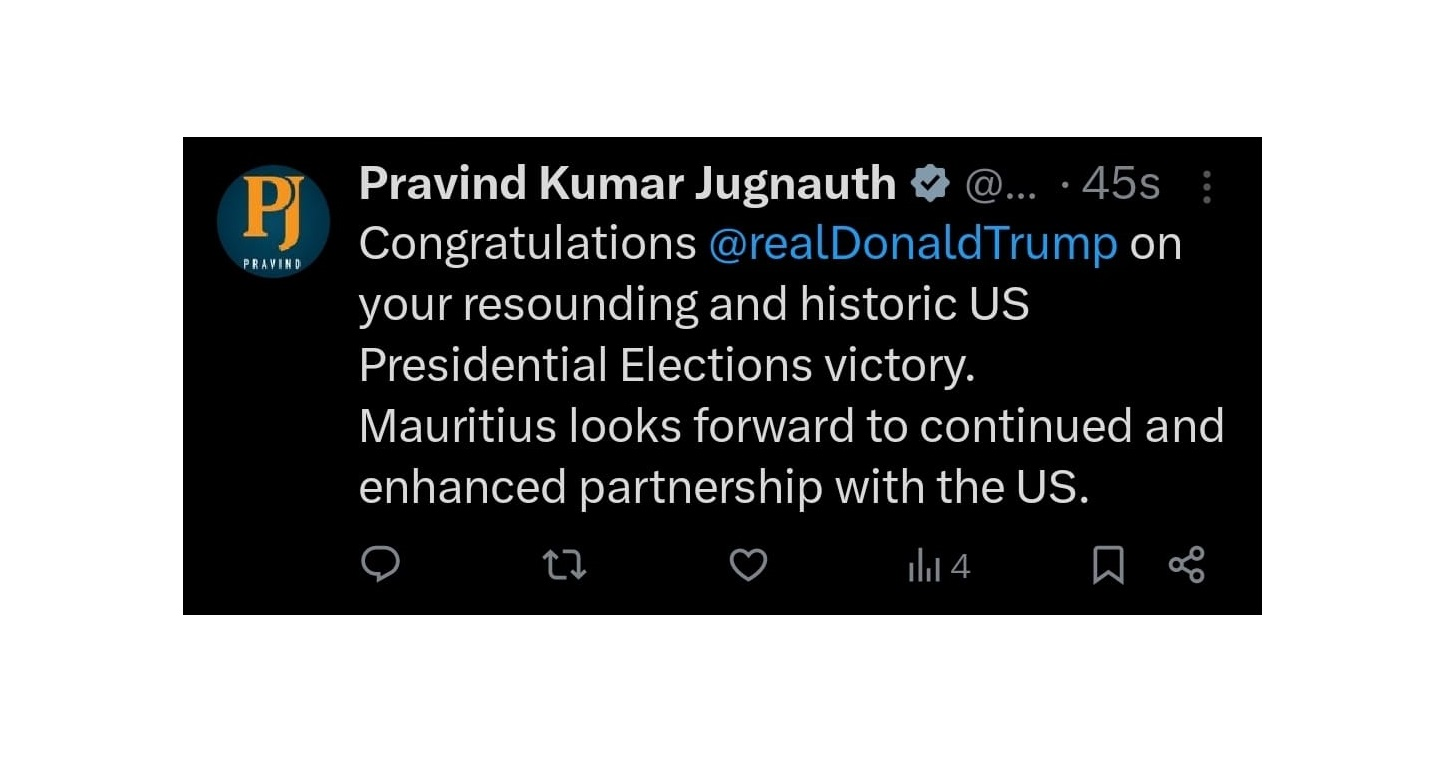This screenshot has width=1450, height=773.
Task: Click the "Mauritius looks forward" text line
Action: pyautogui.click(x=790, y=427)
